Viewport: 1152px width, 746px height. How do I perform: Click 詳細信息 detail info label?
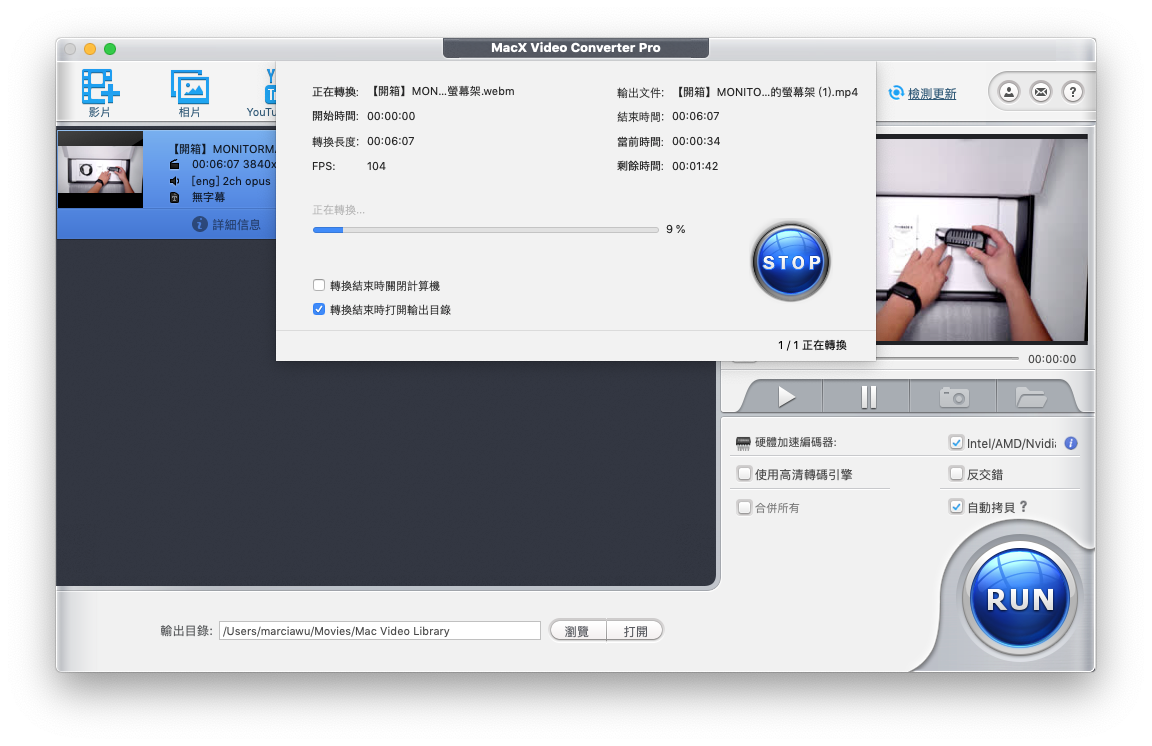(236, 224)
